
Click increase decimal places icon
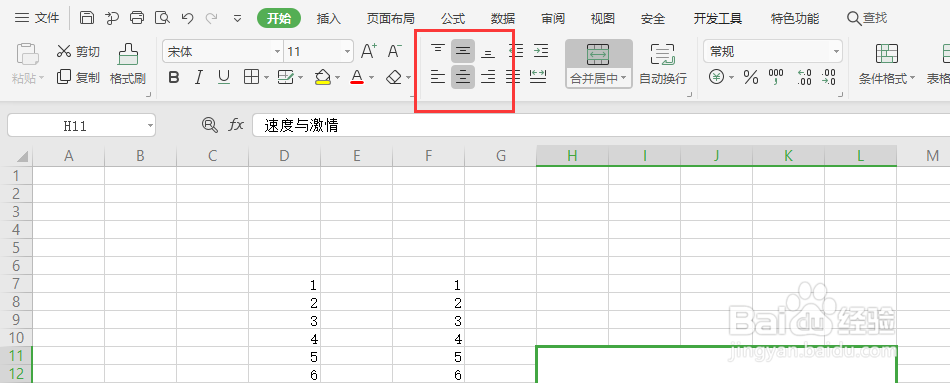805,77
